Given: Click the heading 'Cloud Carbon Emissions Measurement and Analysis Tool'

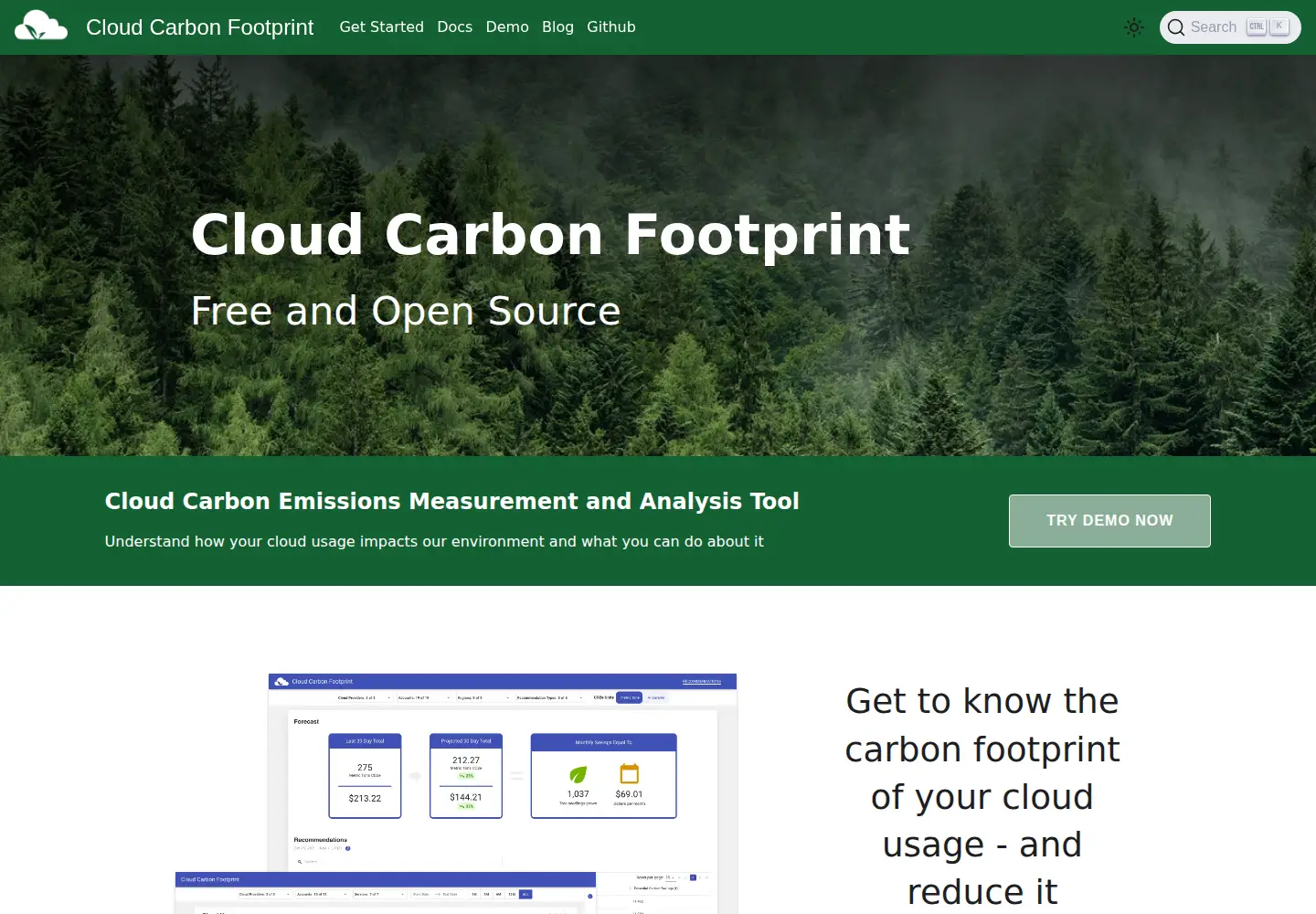Looking at the screenshot, I should tap(451, 502).
